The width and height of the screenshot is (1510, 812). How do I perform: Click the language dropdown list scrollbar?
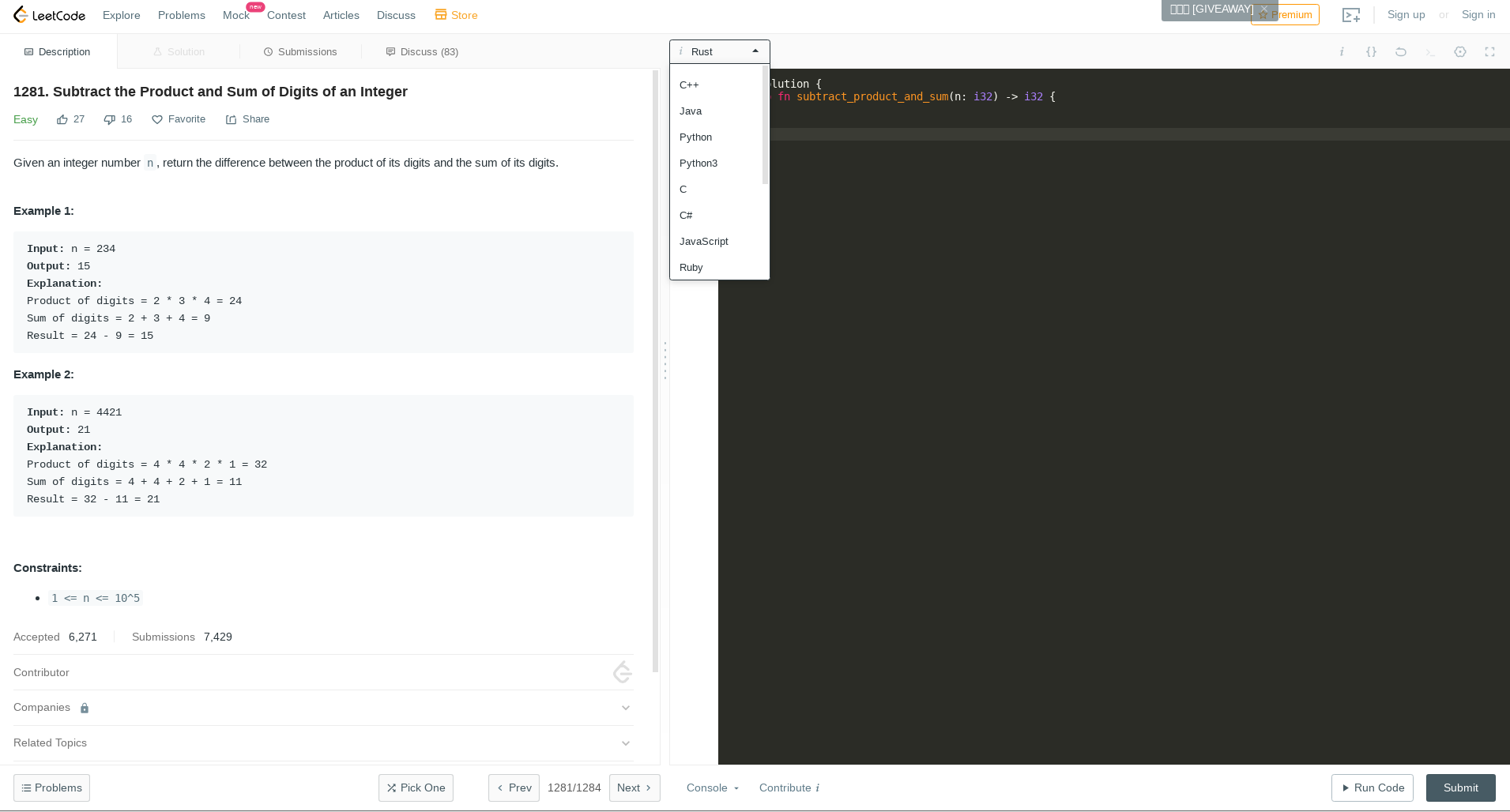tap(765, 126)
